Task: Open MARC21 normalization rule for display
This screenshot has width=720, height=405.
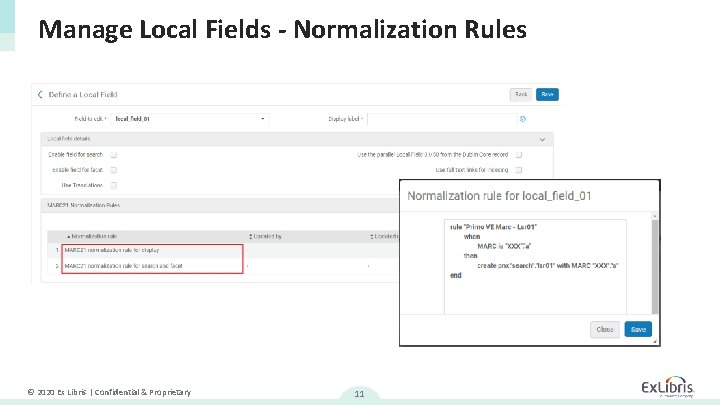Action: click(x=112, y=250)
